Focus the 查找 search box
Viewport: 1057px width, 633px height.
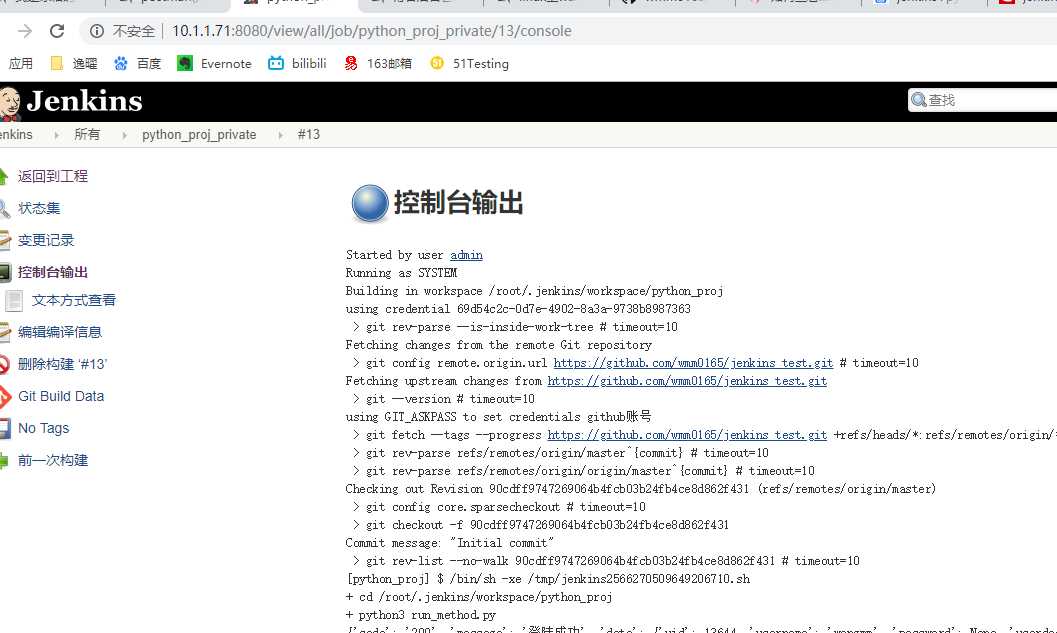click(983, 100)
